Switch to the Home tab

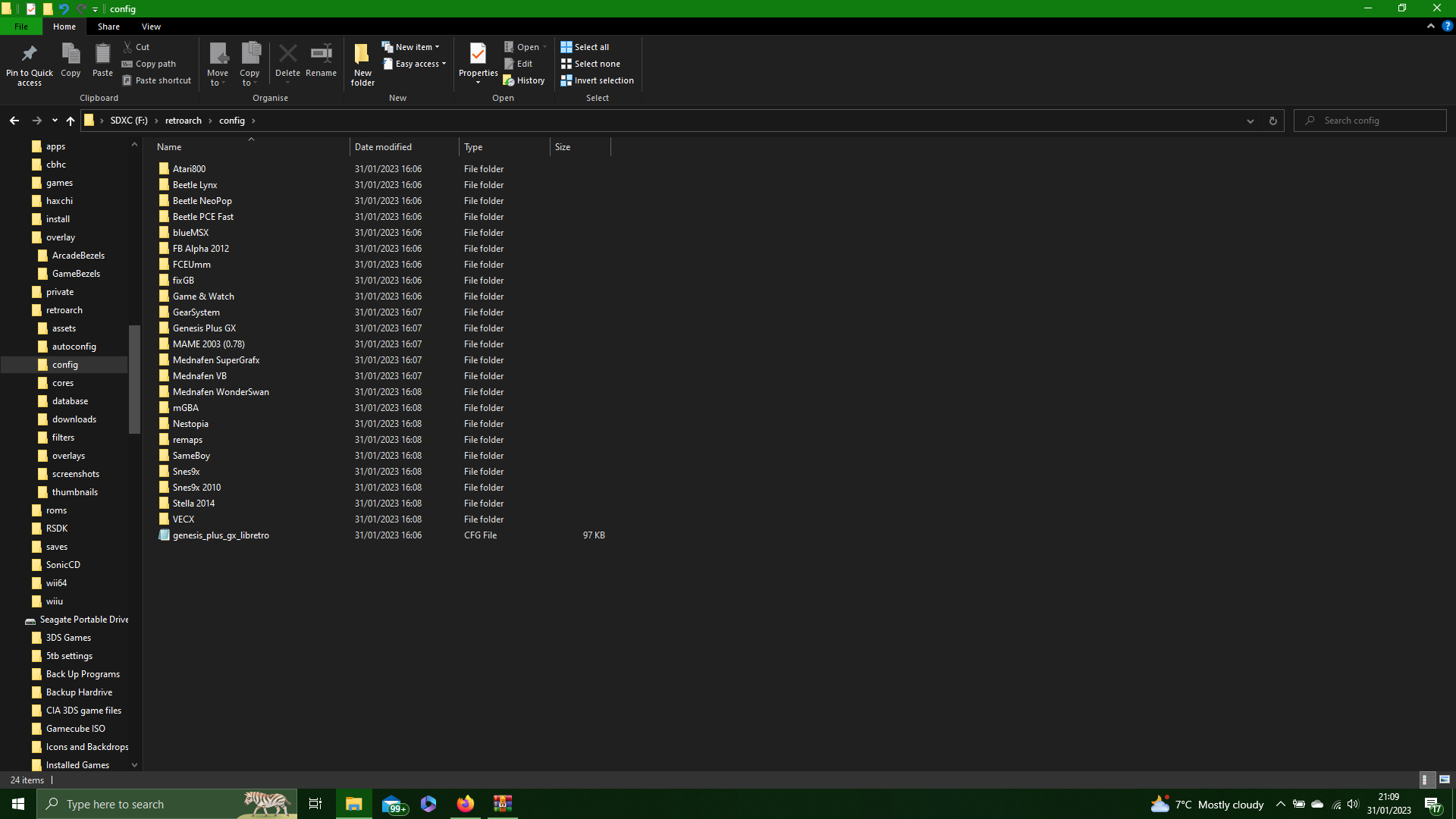click(64, 27)
